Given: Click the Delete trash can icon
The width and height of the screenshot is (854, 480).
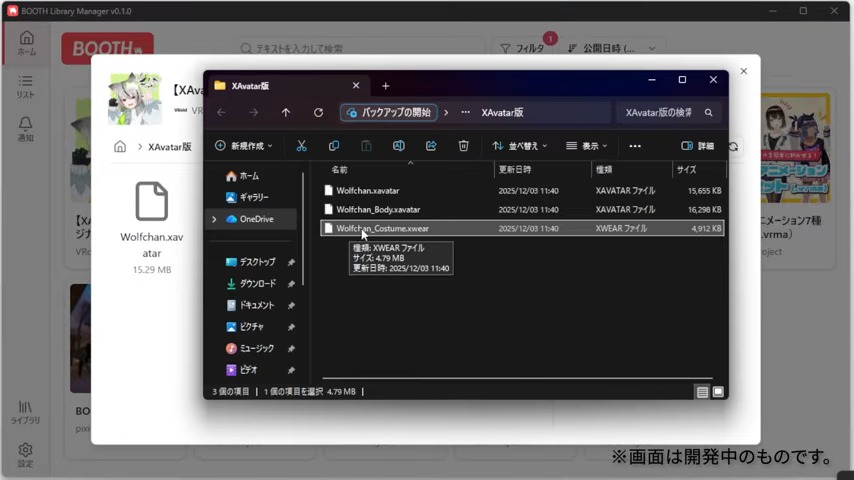Looking at the screenshot, I should (x=463, y=146).
